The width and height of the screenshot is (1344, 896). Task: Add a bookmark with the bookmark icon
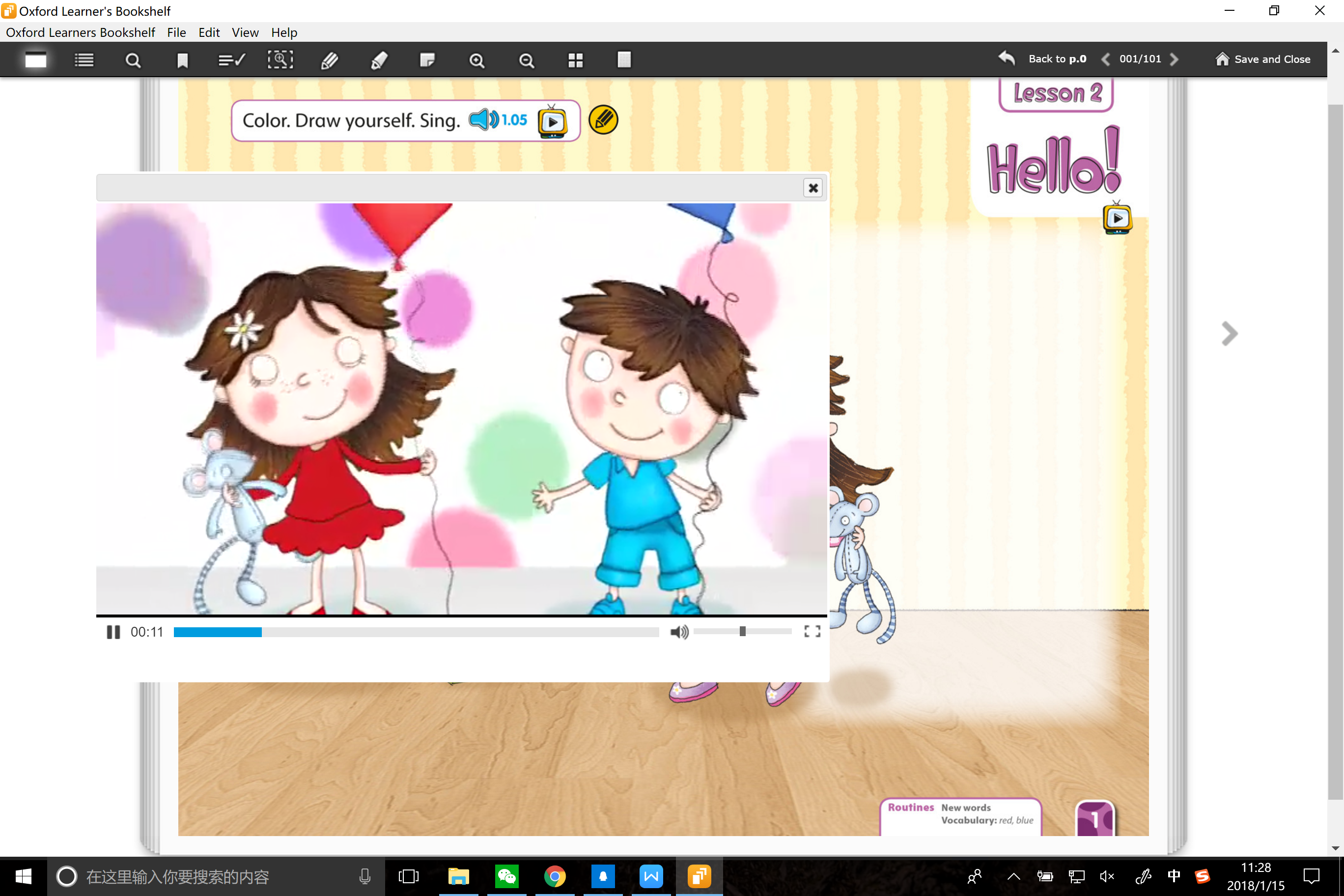(x=182, y=59)
